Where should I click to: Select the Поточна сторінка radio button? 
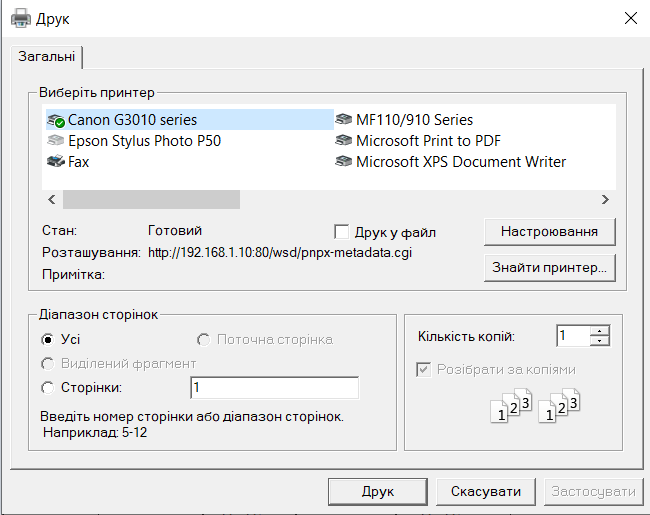[x=204, y=340]
